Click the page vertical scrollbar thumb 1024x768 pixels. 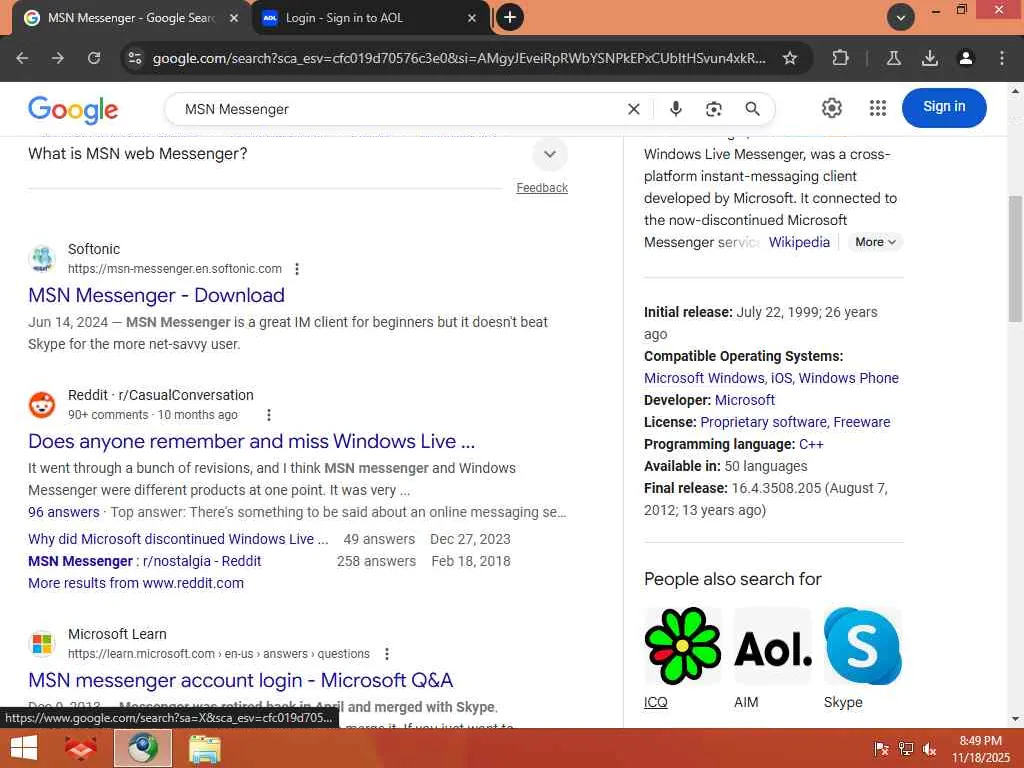pyautogui.click(x=1015, y=259)
